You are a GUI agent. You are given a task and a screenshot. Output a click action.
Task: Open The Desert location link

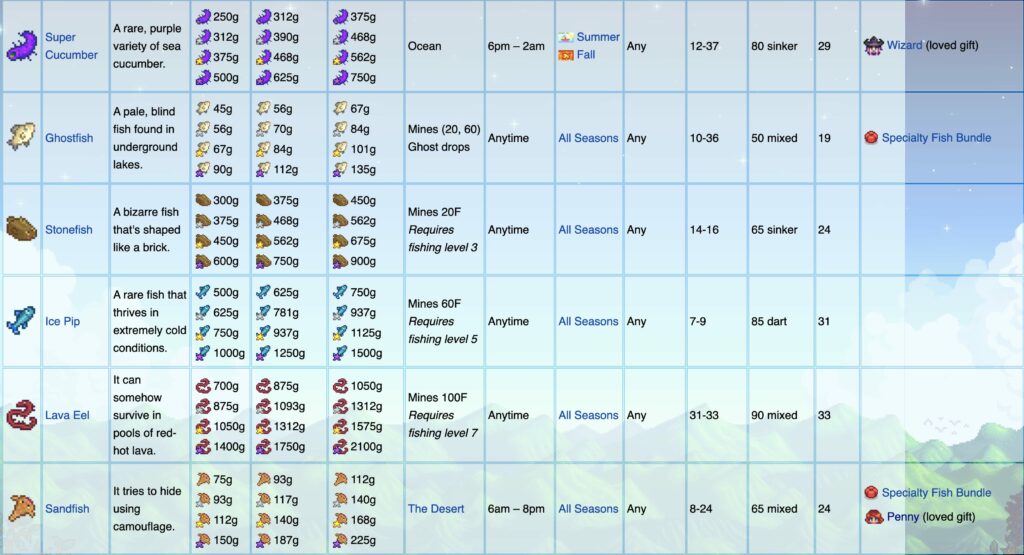point(436,509)
